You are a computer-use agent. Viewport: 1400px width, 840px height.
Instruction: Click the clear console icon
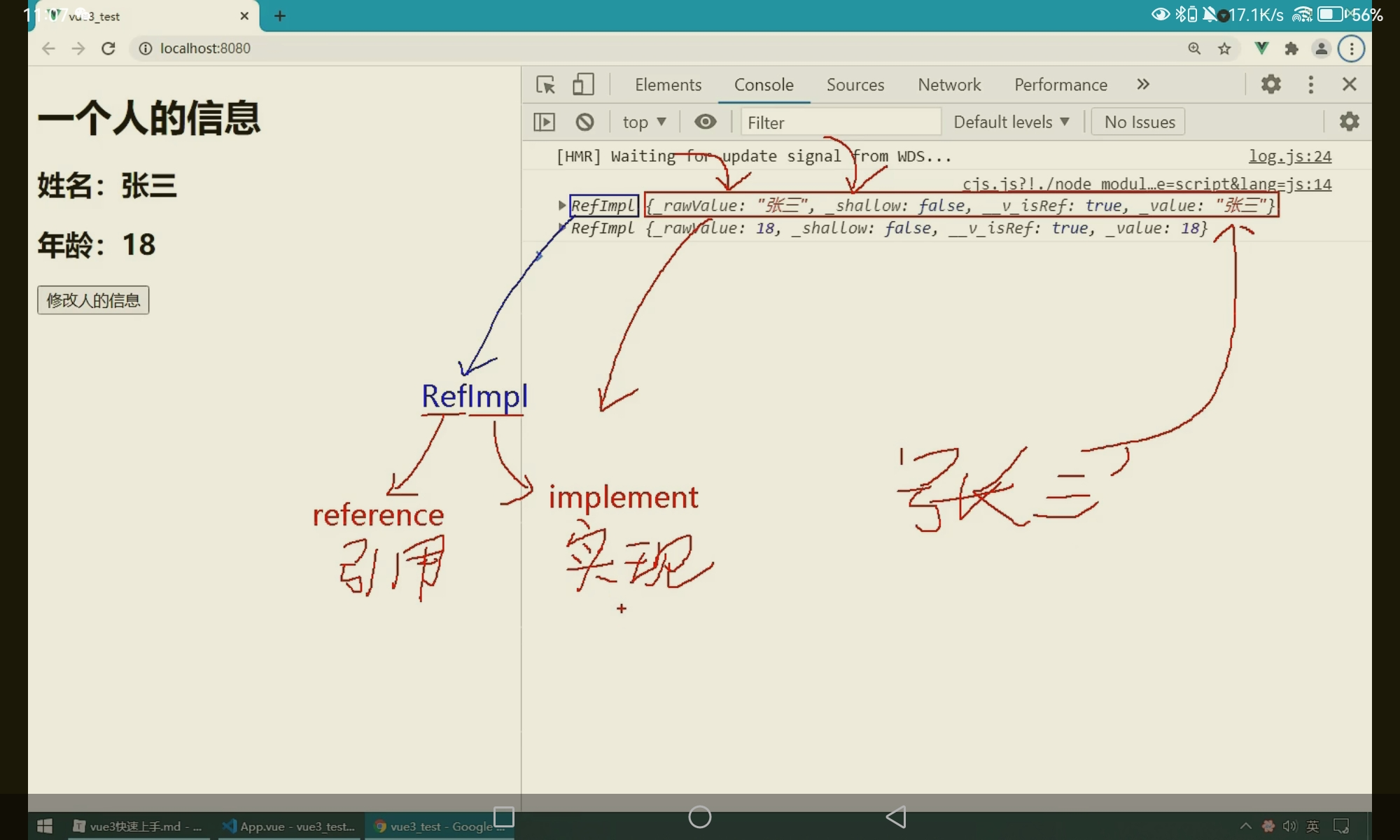[x=584, y=122]
